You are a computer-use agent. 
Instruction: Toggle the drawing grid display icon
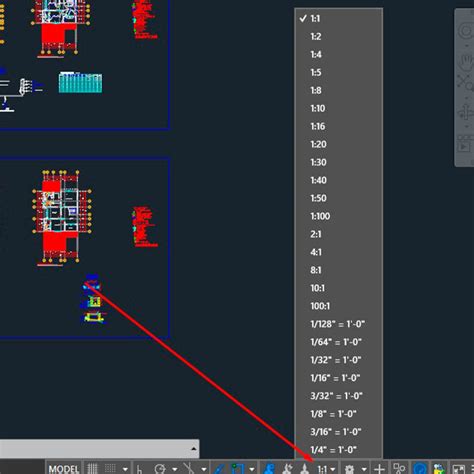(x=92, y=468)
